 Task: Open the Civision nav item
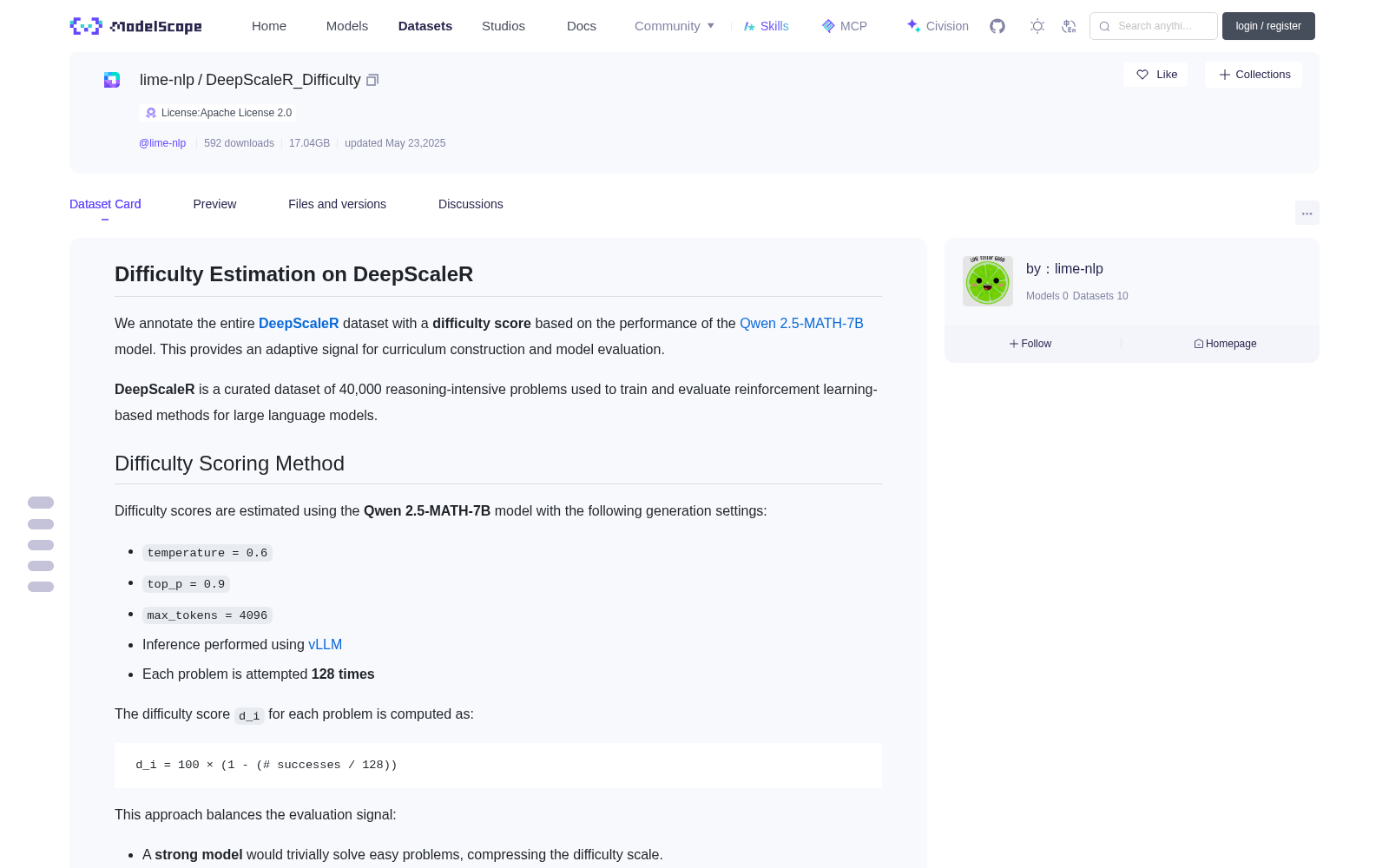pyautogui.click(x=938, y=26)
